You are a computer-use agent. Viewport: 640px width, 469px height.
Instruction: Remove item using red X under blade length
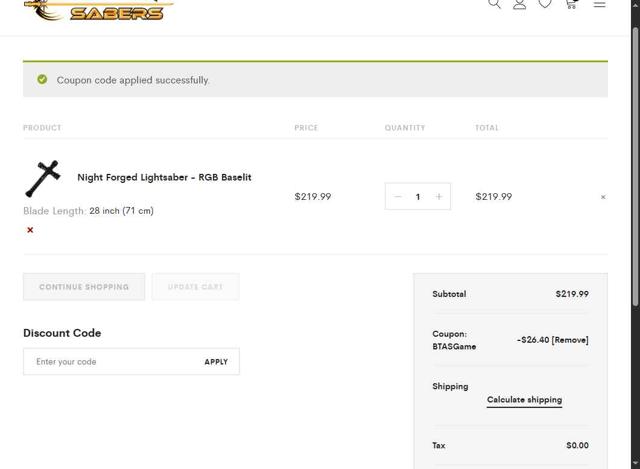click(30, 230)
